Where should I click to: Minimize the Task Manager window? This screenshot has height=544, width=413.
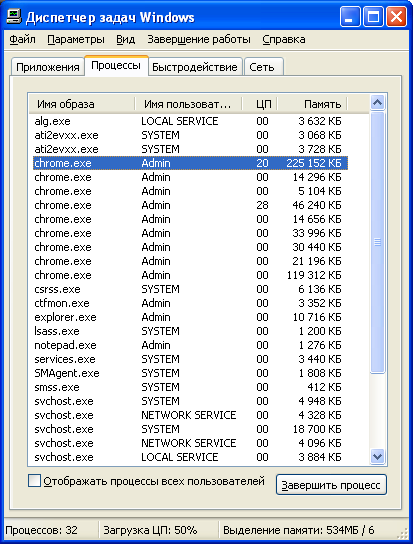coord(350,17)
